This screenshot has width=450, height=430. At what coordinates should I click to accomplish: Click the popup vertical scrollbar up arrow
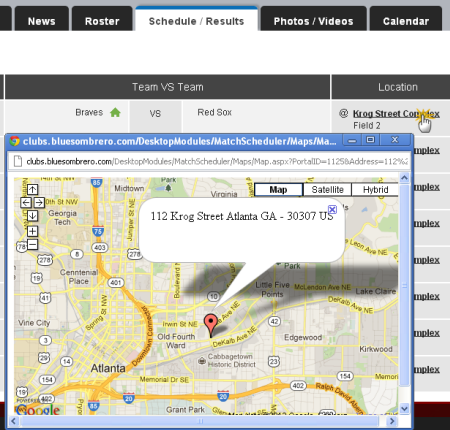point(404,178)
